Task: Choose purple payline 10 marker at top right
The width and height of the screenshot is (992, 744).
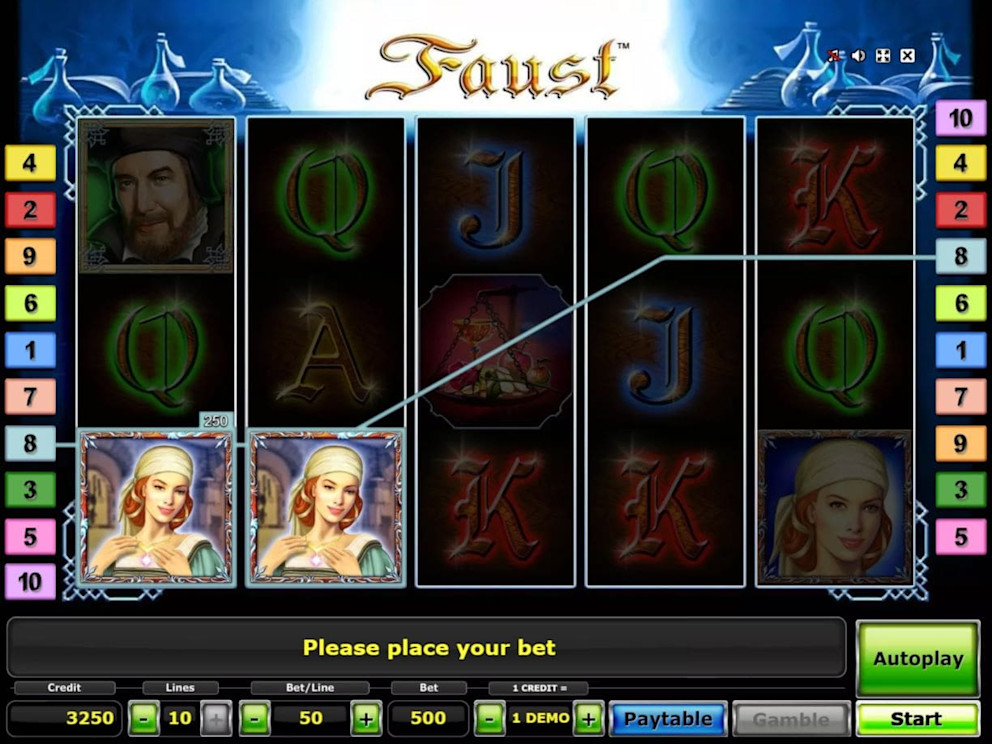Action: (x=960, y=118)
